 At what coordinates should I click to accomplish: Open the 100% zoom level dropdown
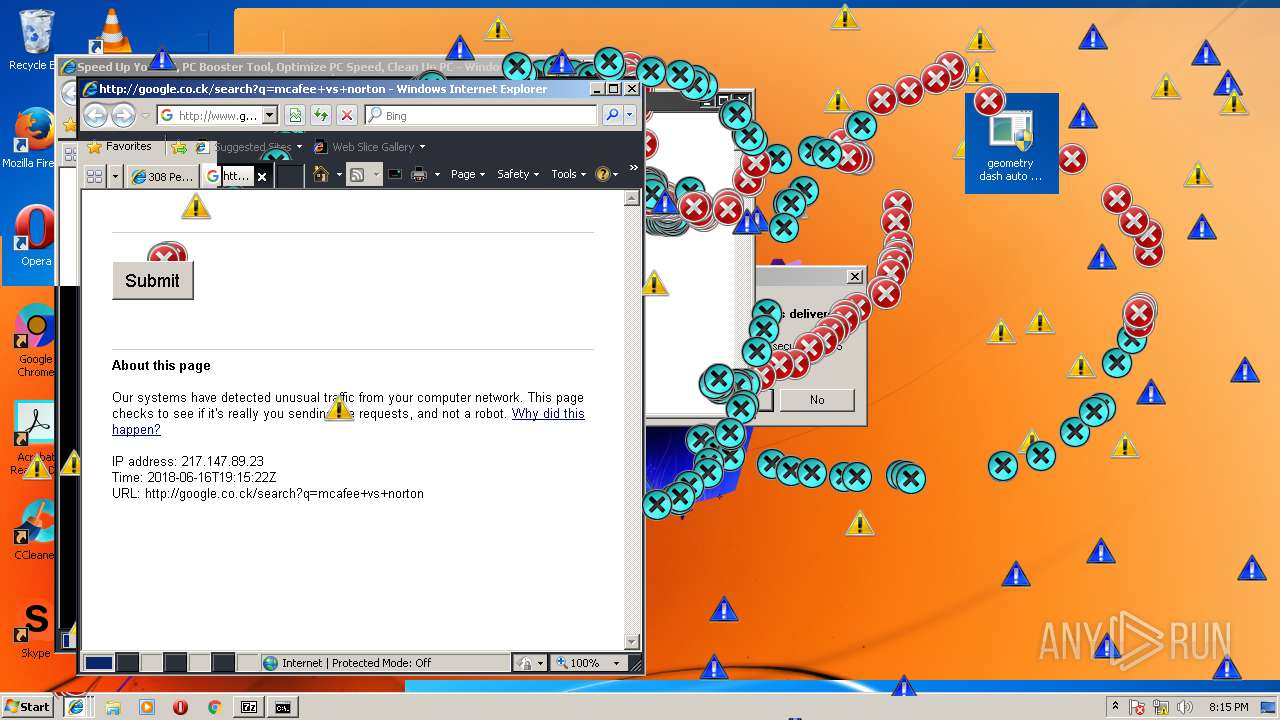pos(590,663)
